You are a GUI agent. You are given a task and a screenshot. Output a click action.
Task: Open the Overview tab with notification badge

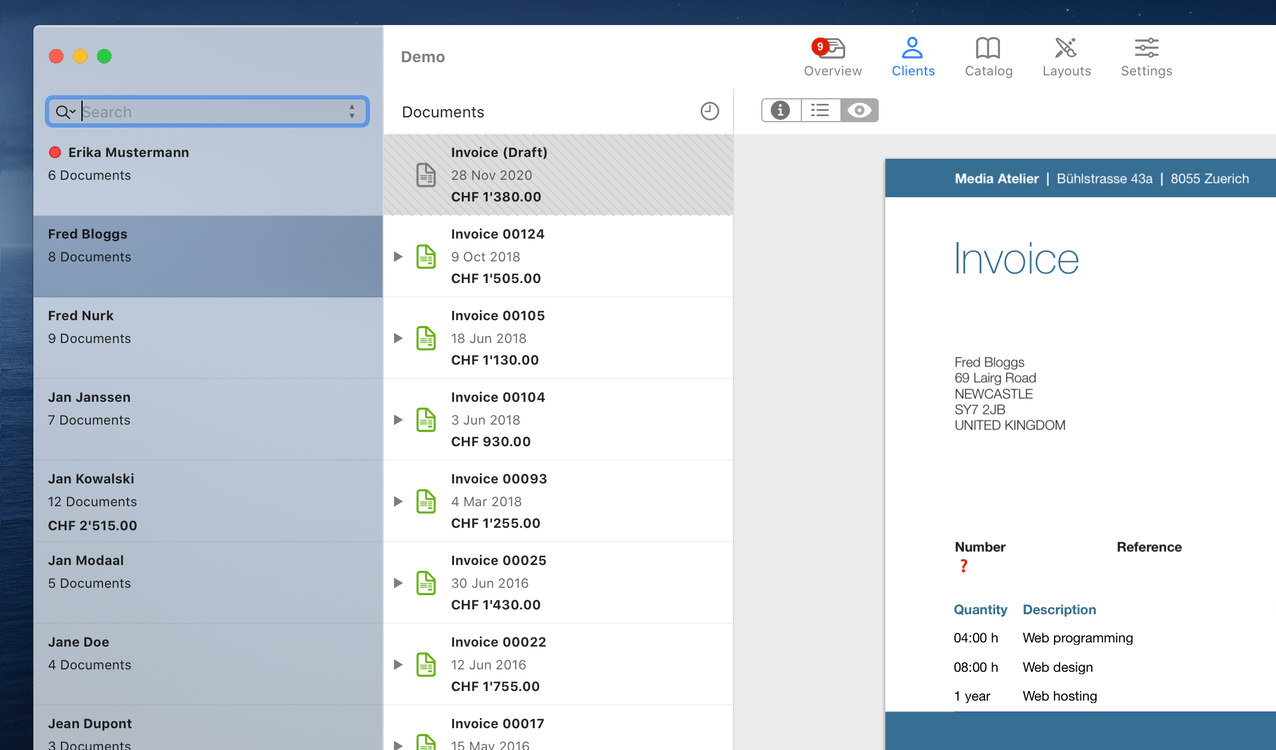pos(832,57)
